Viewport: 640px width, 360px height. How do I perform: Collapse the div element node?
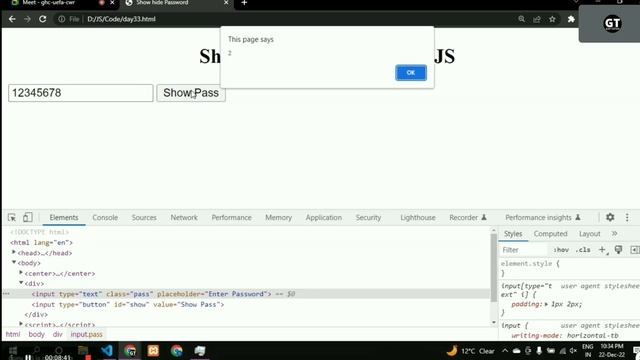21,283
